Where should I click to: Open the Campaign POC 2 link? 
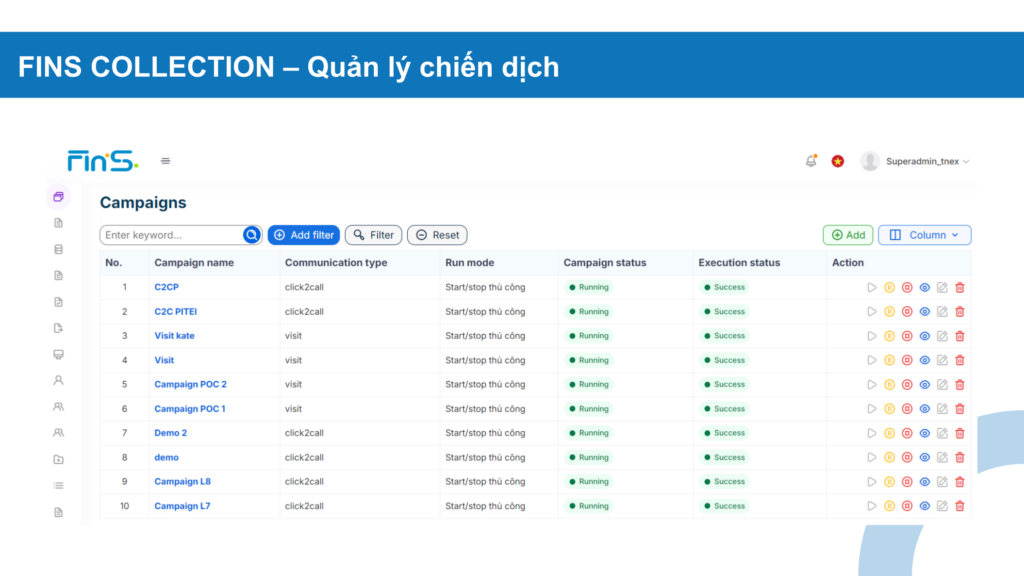[190, 384]
